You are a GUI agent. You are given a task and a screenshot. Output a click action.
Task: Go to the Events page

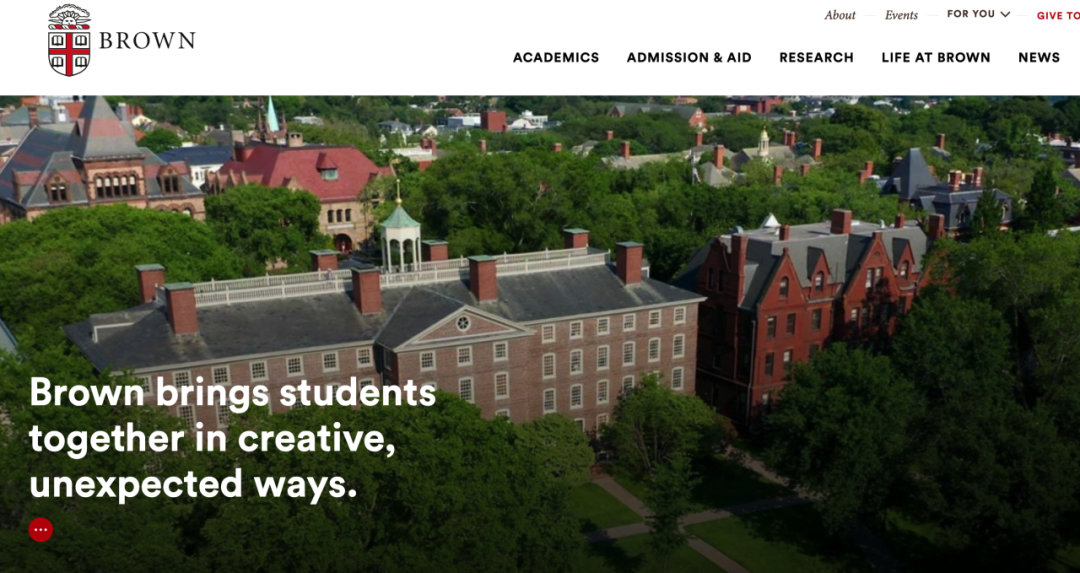[901, 15]
